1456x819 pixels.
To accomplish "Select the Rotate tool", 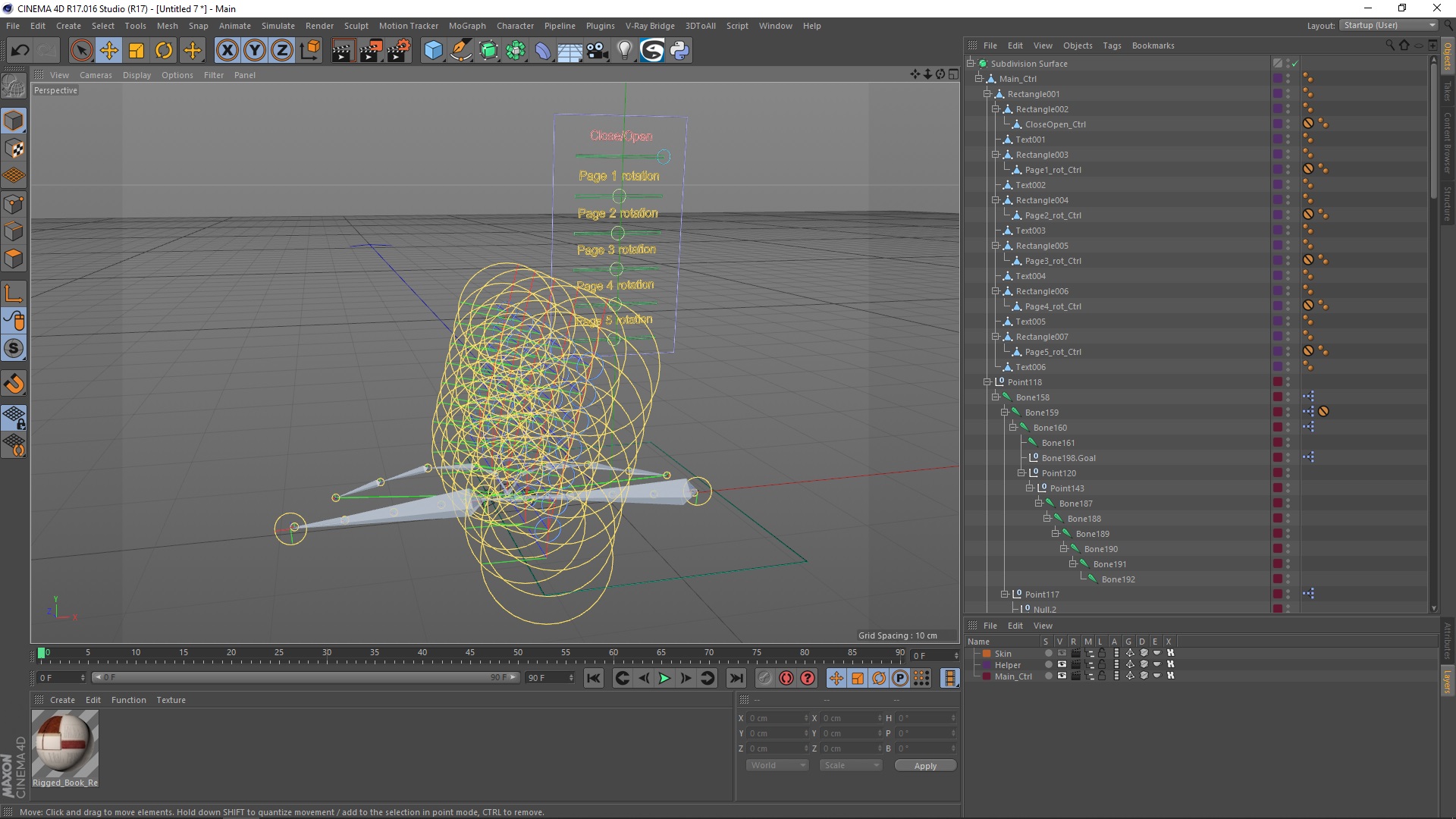I will pos(164,51).
